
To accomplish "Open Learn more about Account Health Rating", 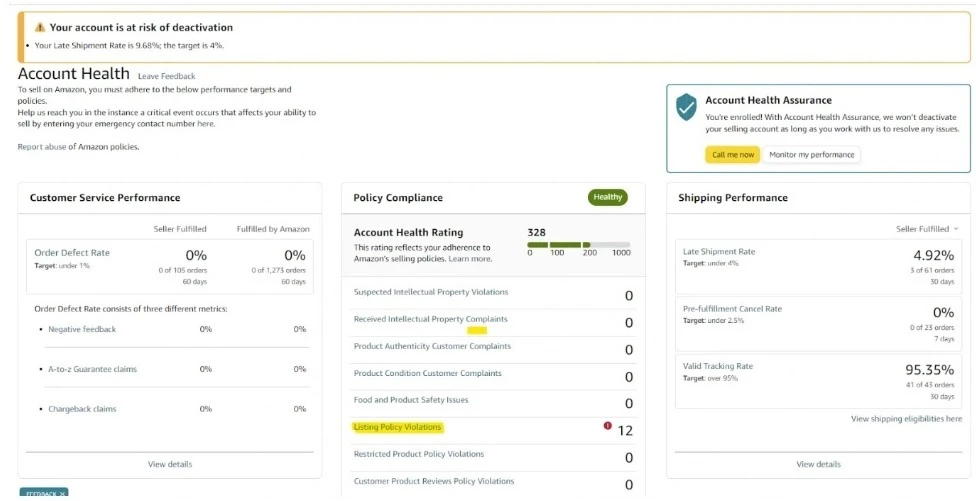I will [470, 258].
